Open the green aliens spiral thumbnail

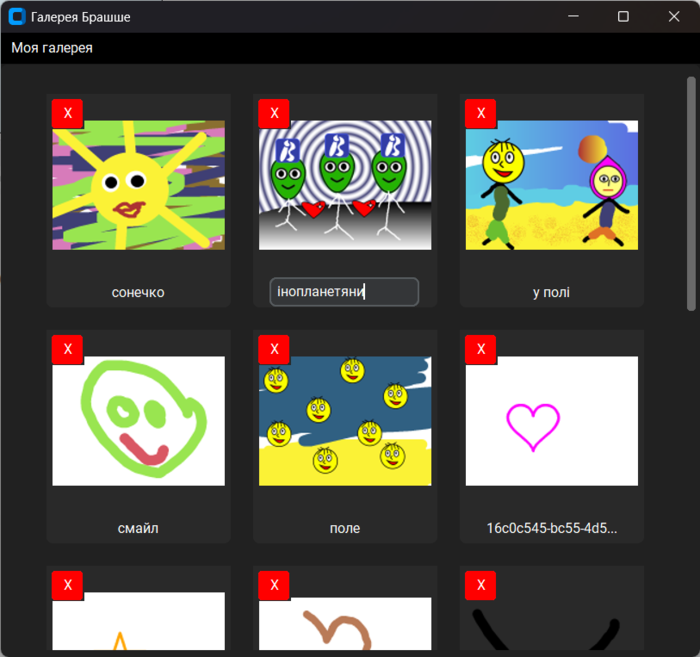(345, 185)
